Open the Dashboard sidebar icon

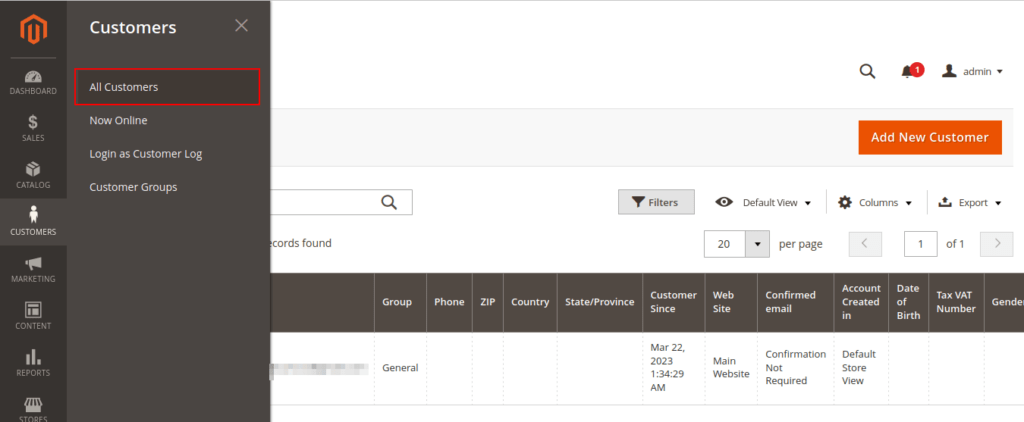pyautogui.click(x=33, y=82)
